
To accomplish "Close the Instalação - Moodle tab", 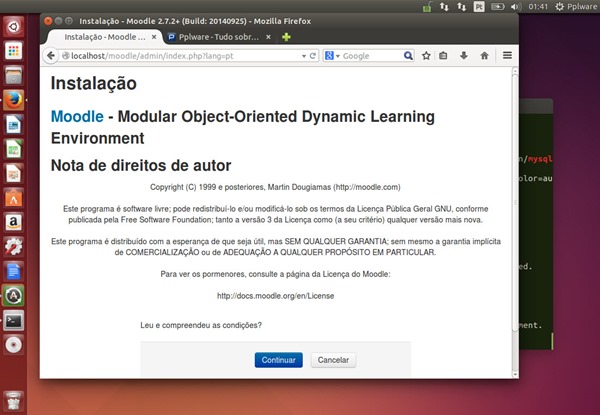I will click(154, 37).
